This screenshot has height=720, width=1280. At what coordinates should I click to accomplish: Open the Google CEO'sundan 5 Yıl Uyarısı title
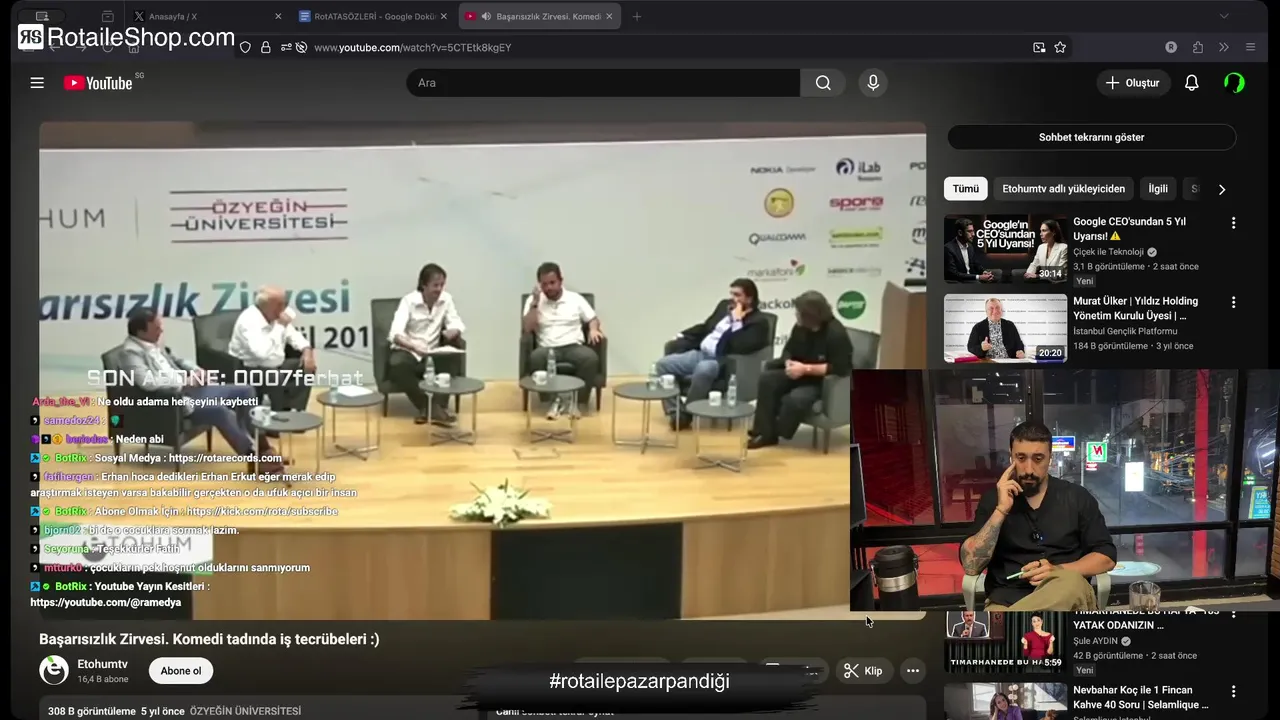(x=1129, y=229)
